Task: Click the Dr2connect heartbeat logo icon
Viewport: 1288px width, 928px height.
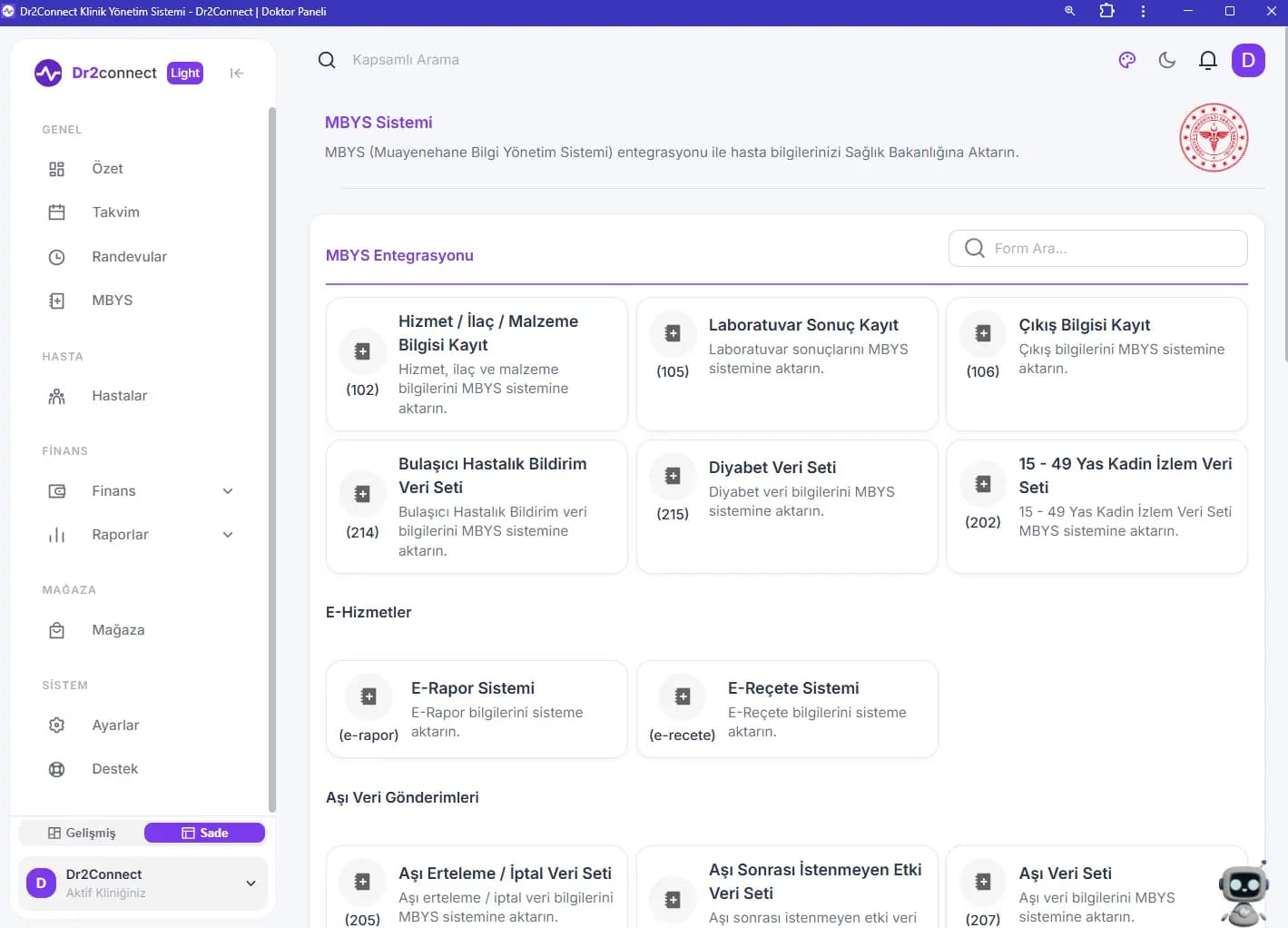Action: tap(48, 73)
